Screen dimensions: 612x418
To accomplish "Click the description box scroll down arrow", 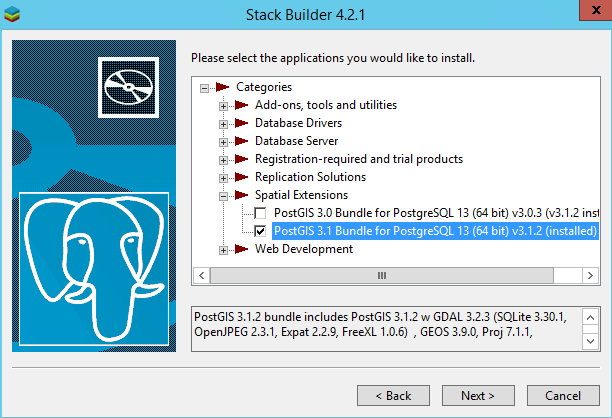I will pos(591,341).
